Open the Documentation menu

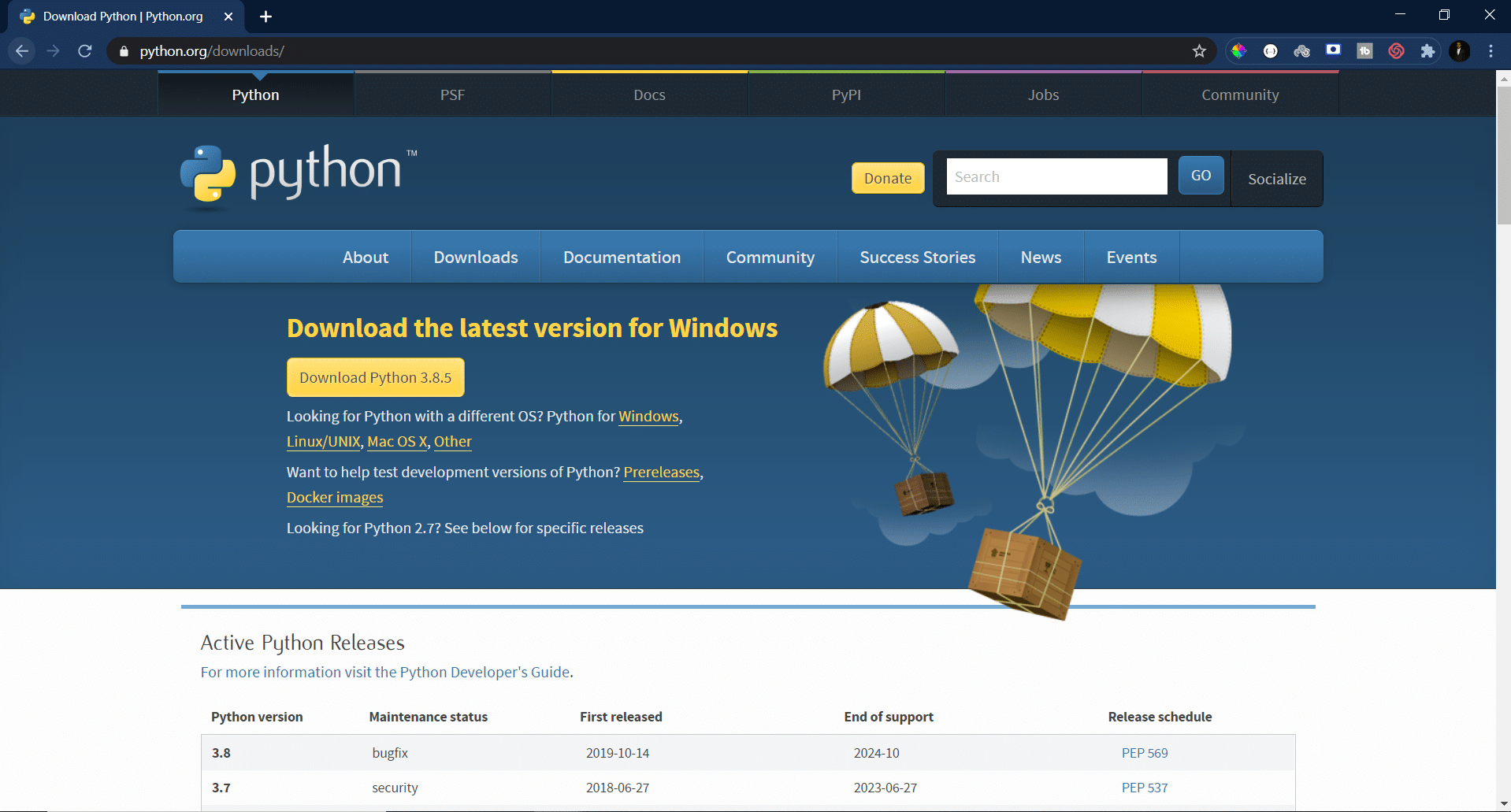point(622,258)
